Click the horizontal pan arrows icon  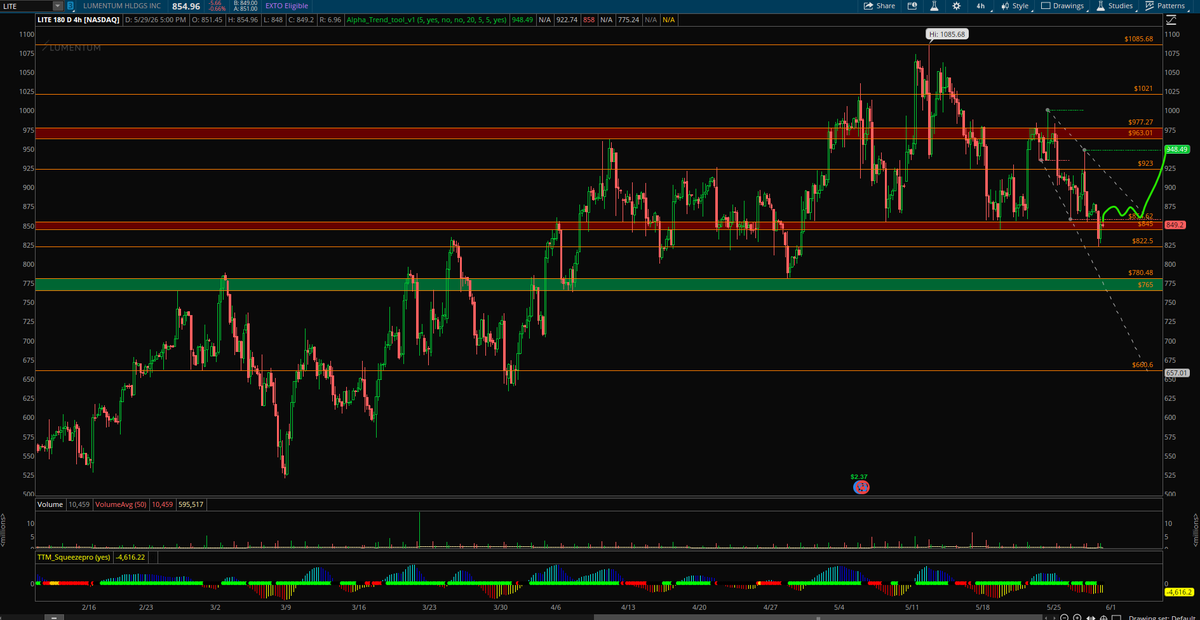coord(1091,617)
